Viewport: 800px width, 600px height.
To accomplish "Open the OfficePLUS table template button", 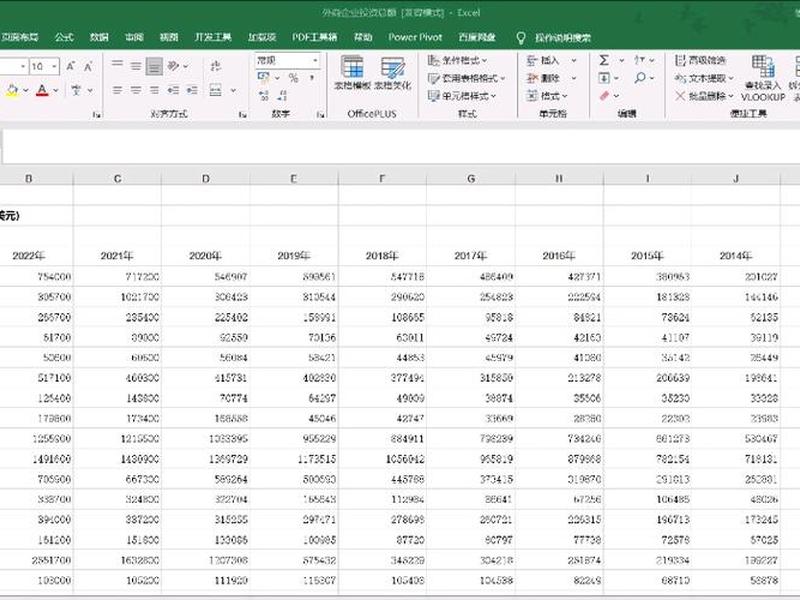I will coord(352,73).
